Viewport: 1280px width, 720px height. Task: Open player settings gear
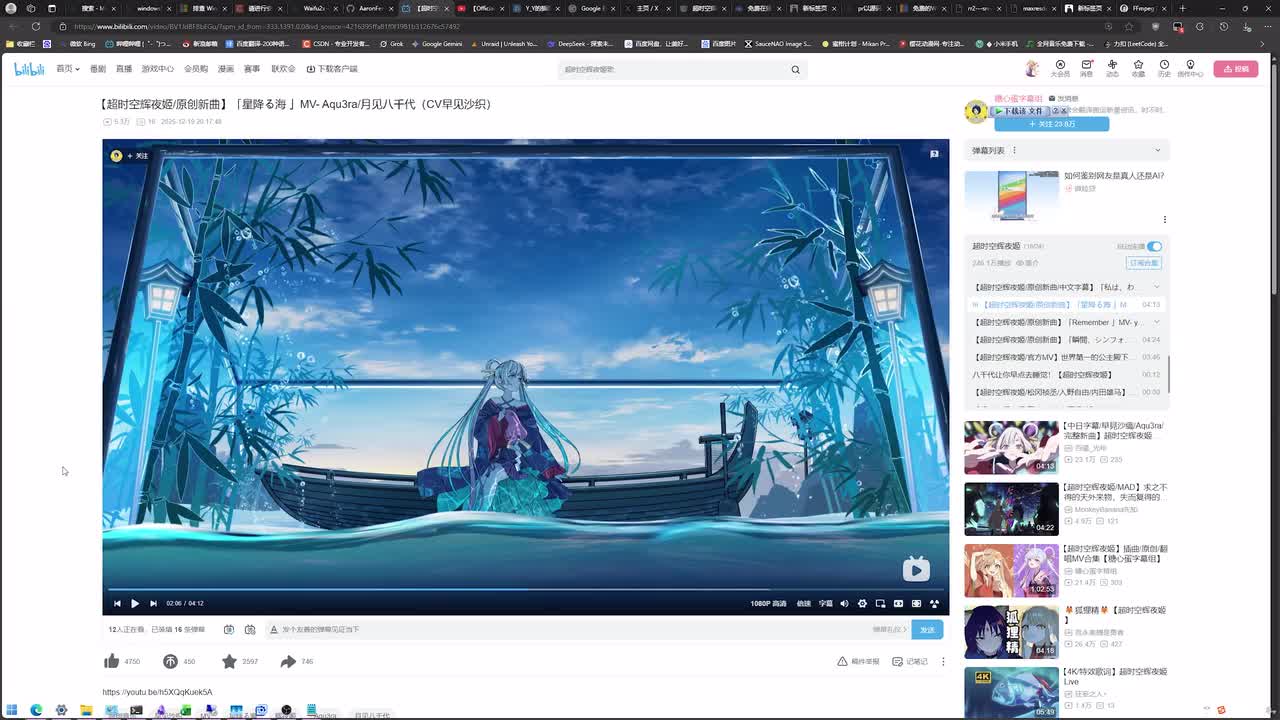point(862,603)
